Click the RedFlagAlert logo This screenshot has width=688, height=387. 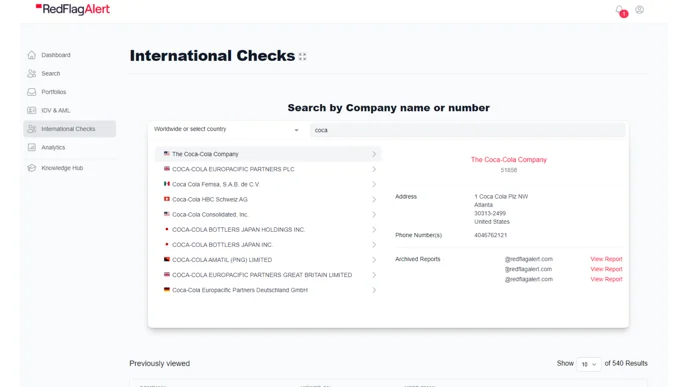pos(73,9)
